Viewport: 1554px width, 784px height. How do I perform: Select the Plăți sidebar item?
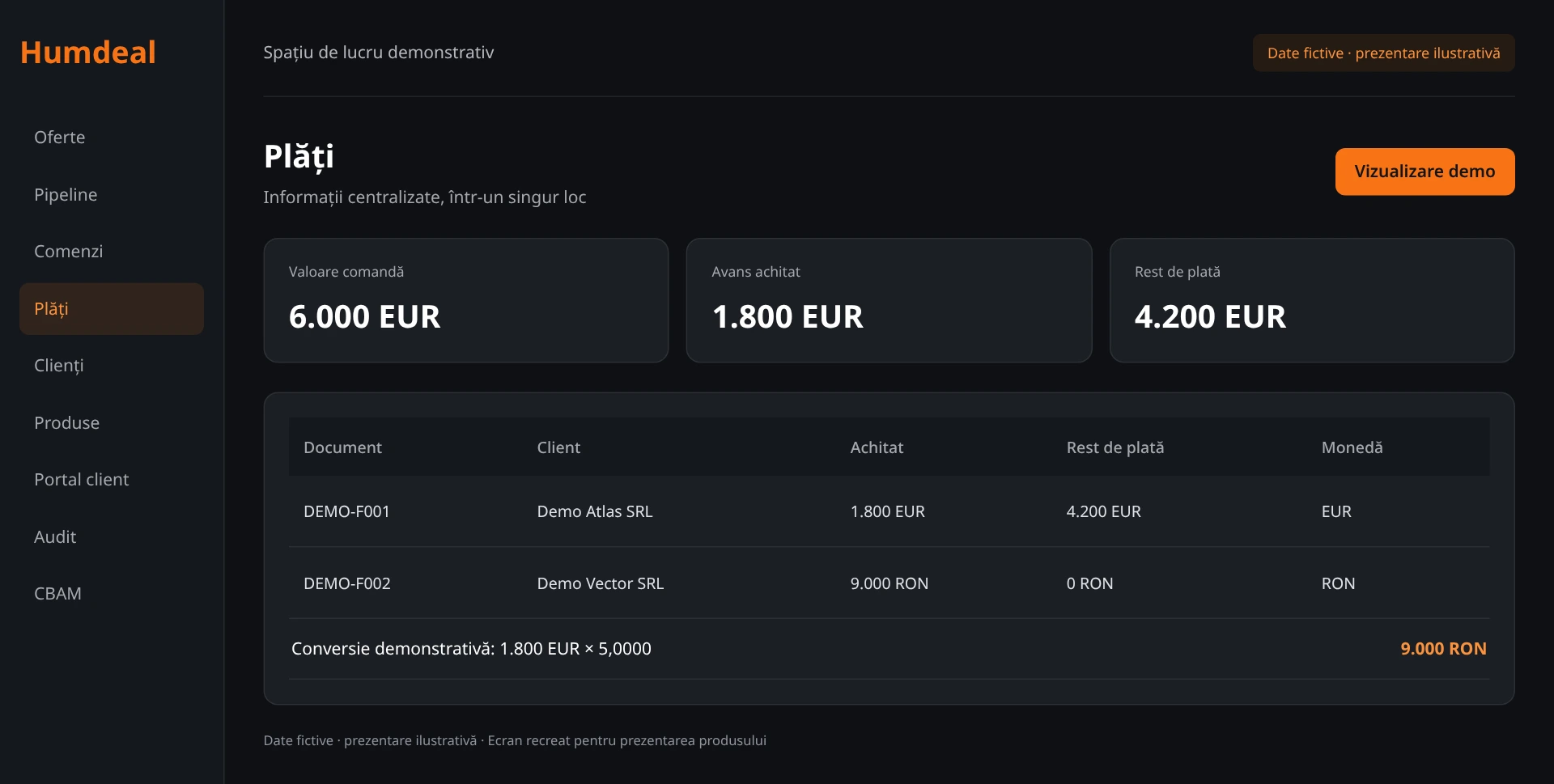[112, 309]
